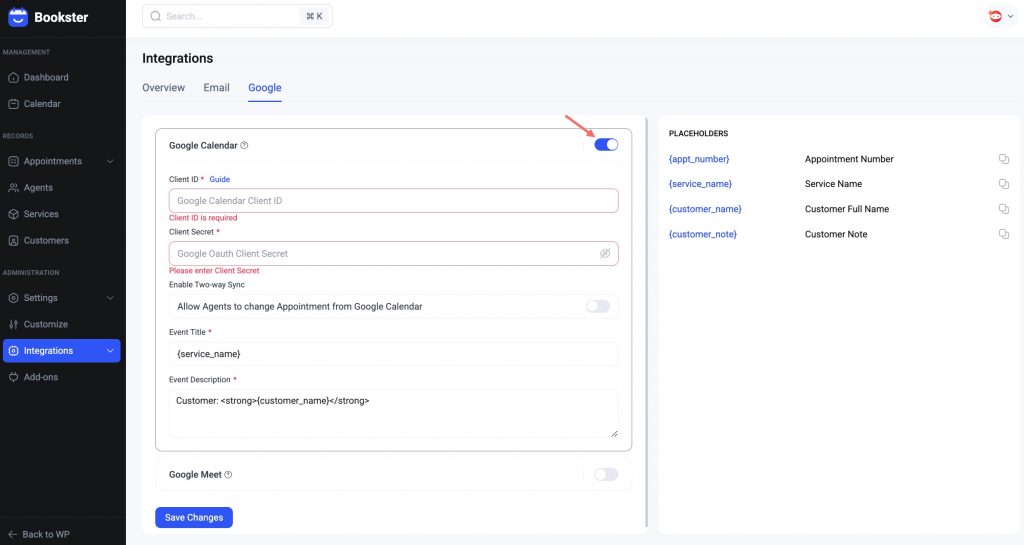Screen dimensions: 1024x545
Task: Click the {customer_note} placeholder
Action: point(703,234)
